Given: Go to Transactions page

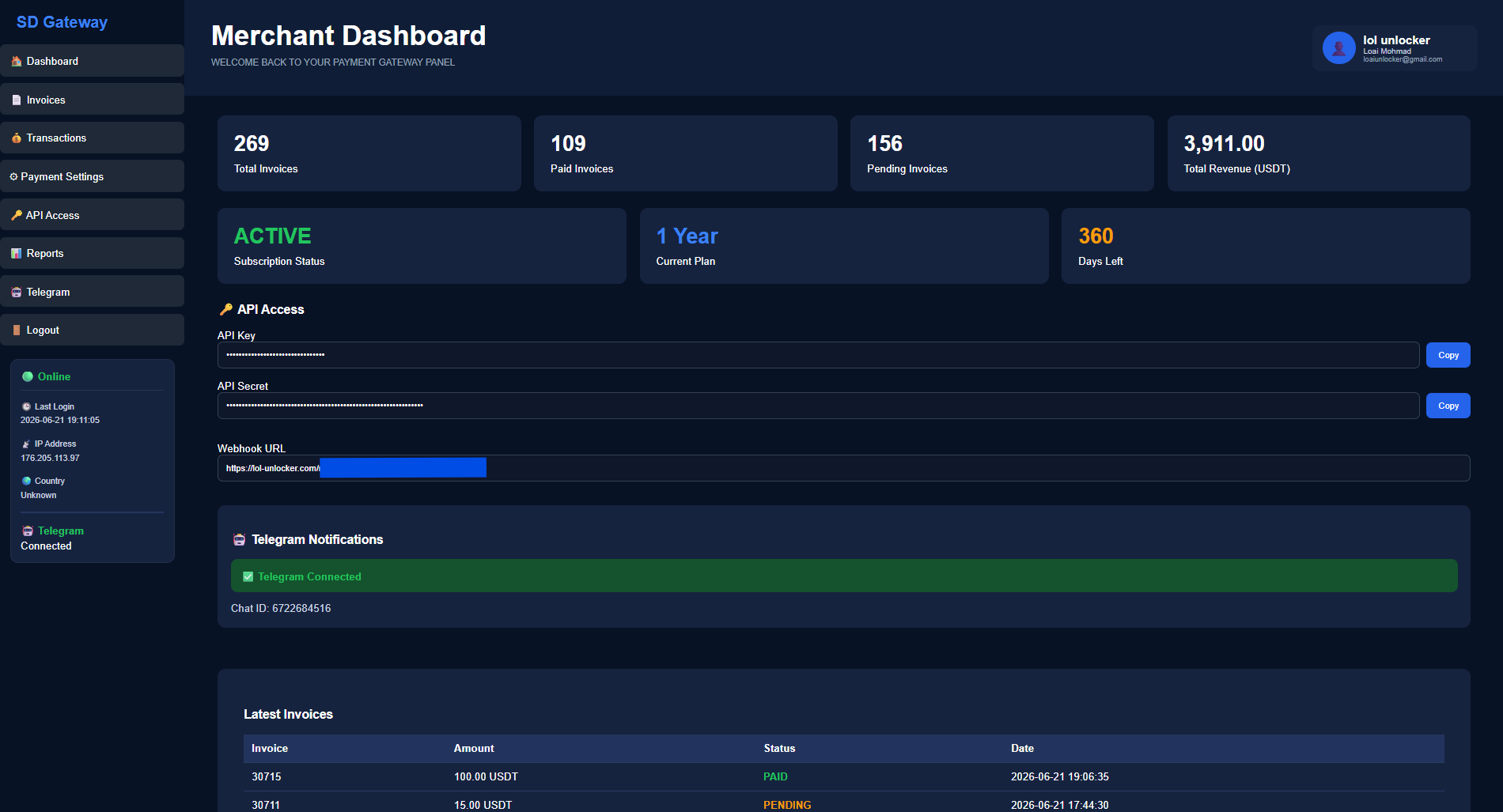Looking at the screenshot, I should coord(92,138).
